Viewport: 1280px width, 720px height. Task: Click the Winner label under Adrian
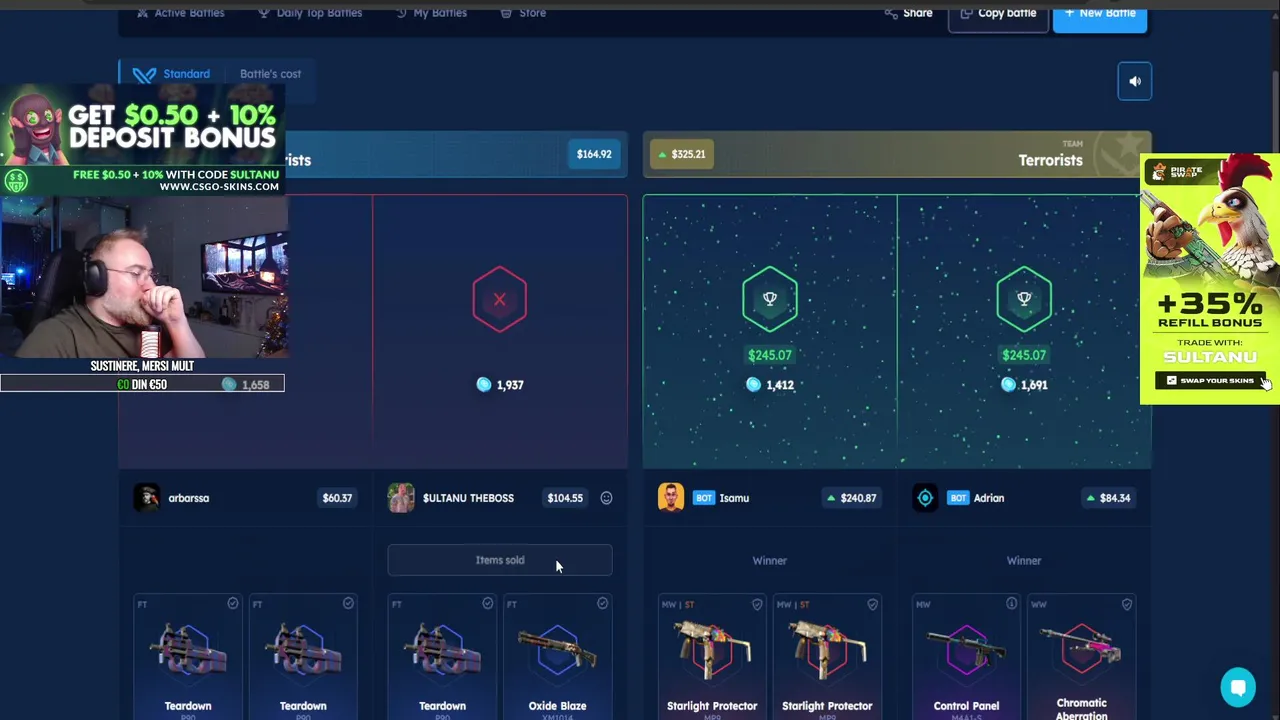1024,561
